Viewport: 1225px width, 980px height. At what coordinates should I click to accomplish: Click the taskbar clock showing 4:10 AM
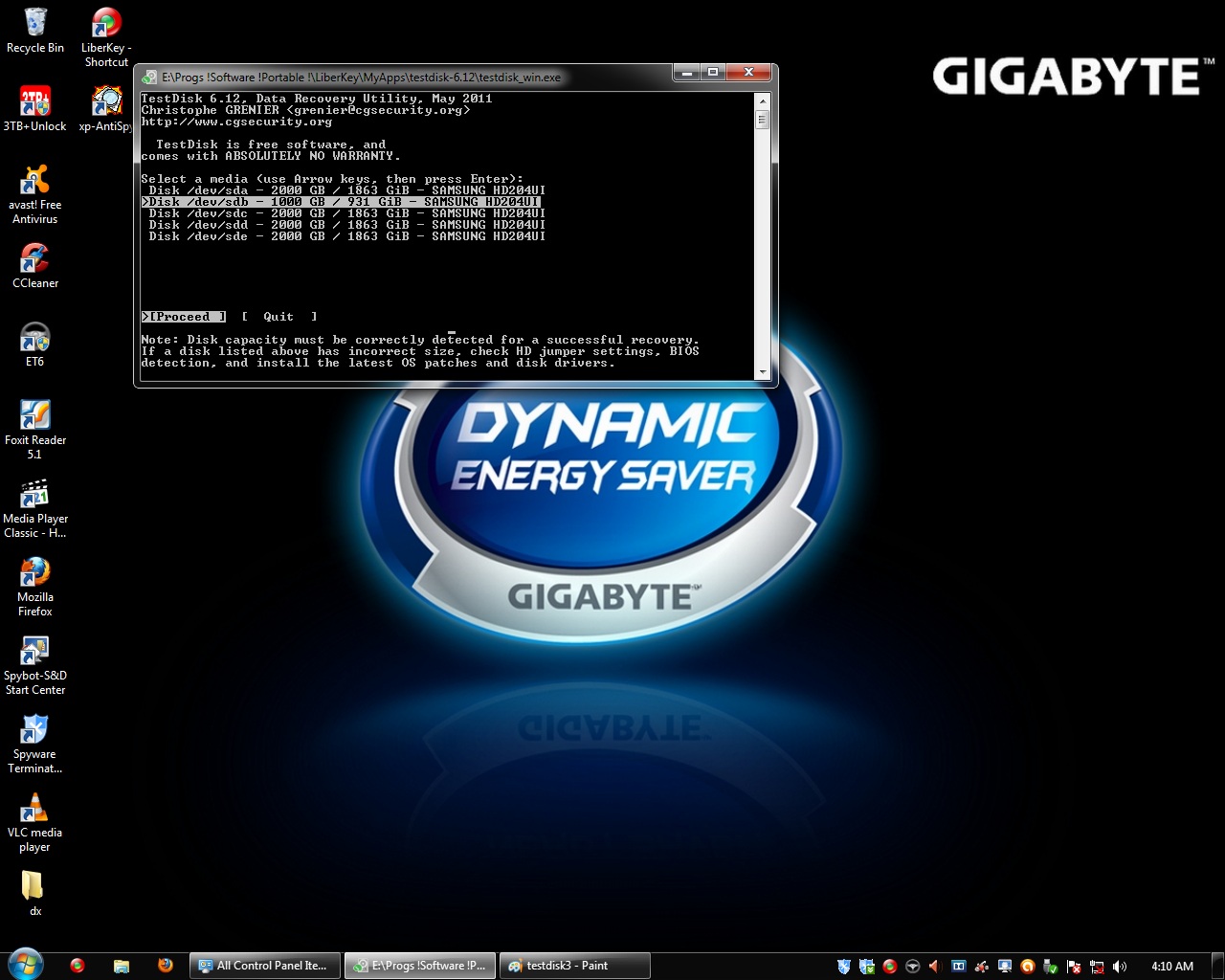coord(1172,967)
